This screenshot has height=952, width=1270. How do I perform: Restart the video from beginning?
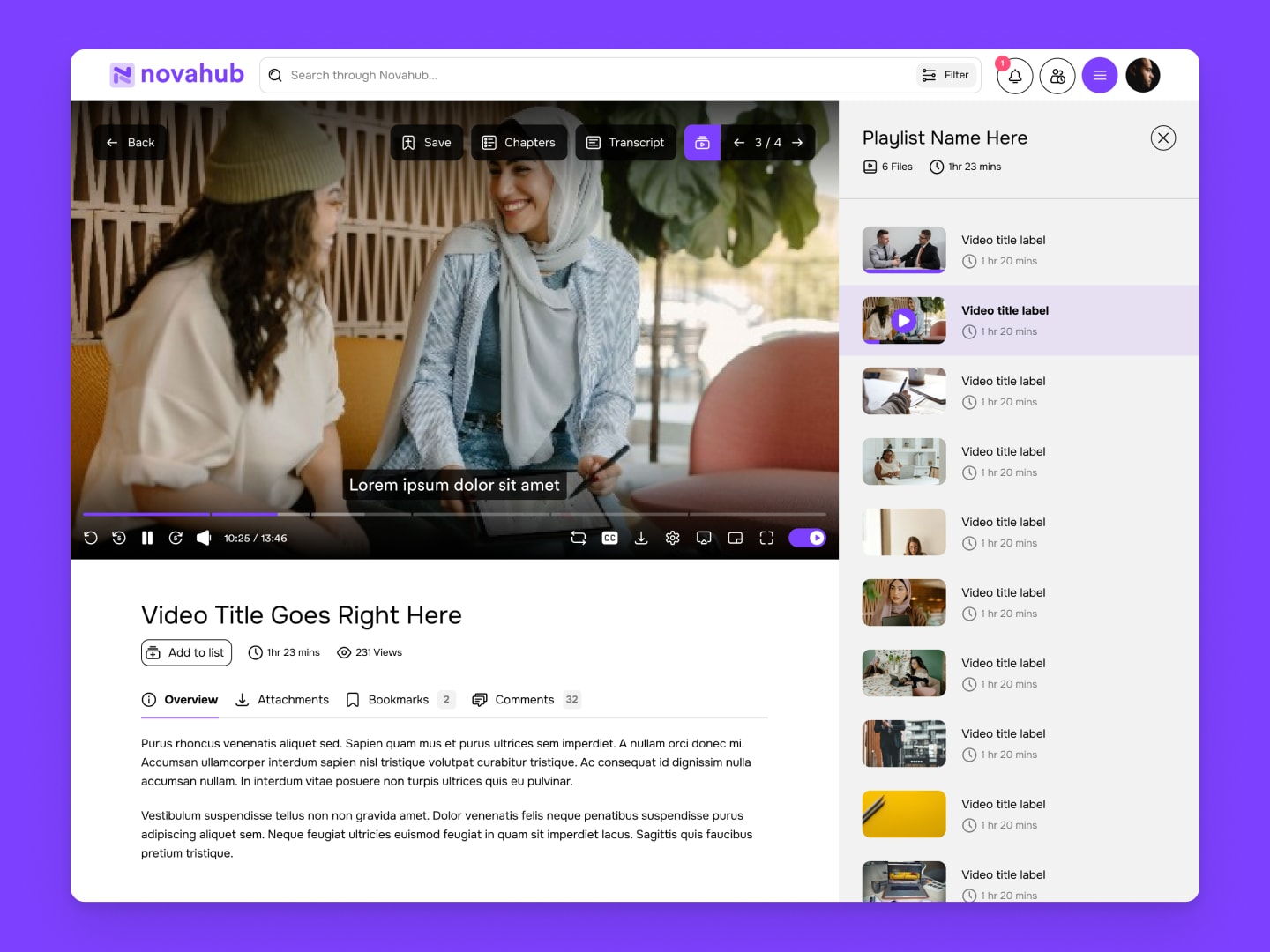(x=91, y=538)
